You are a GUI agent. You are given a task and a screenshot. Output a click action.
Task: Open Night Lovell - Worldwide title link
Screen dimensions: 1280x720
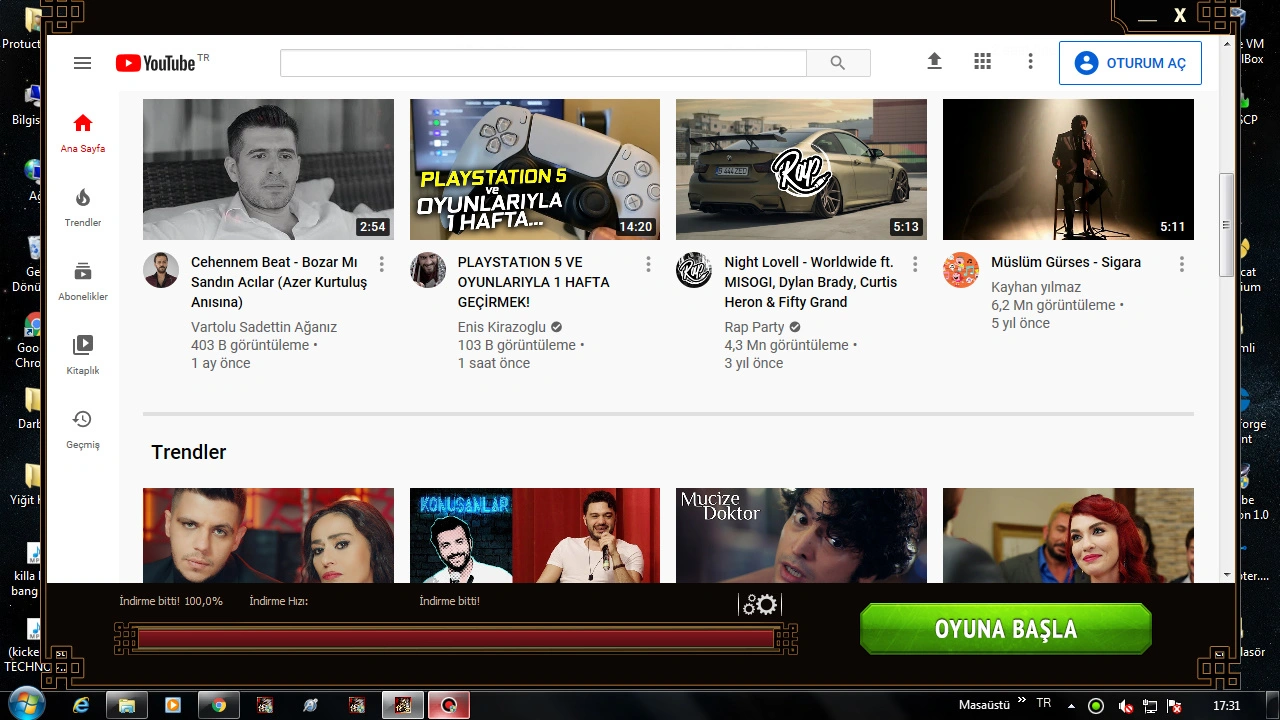811,282
